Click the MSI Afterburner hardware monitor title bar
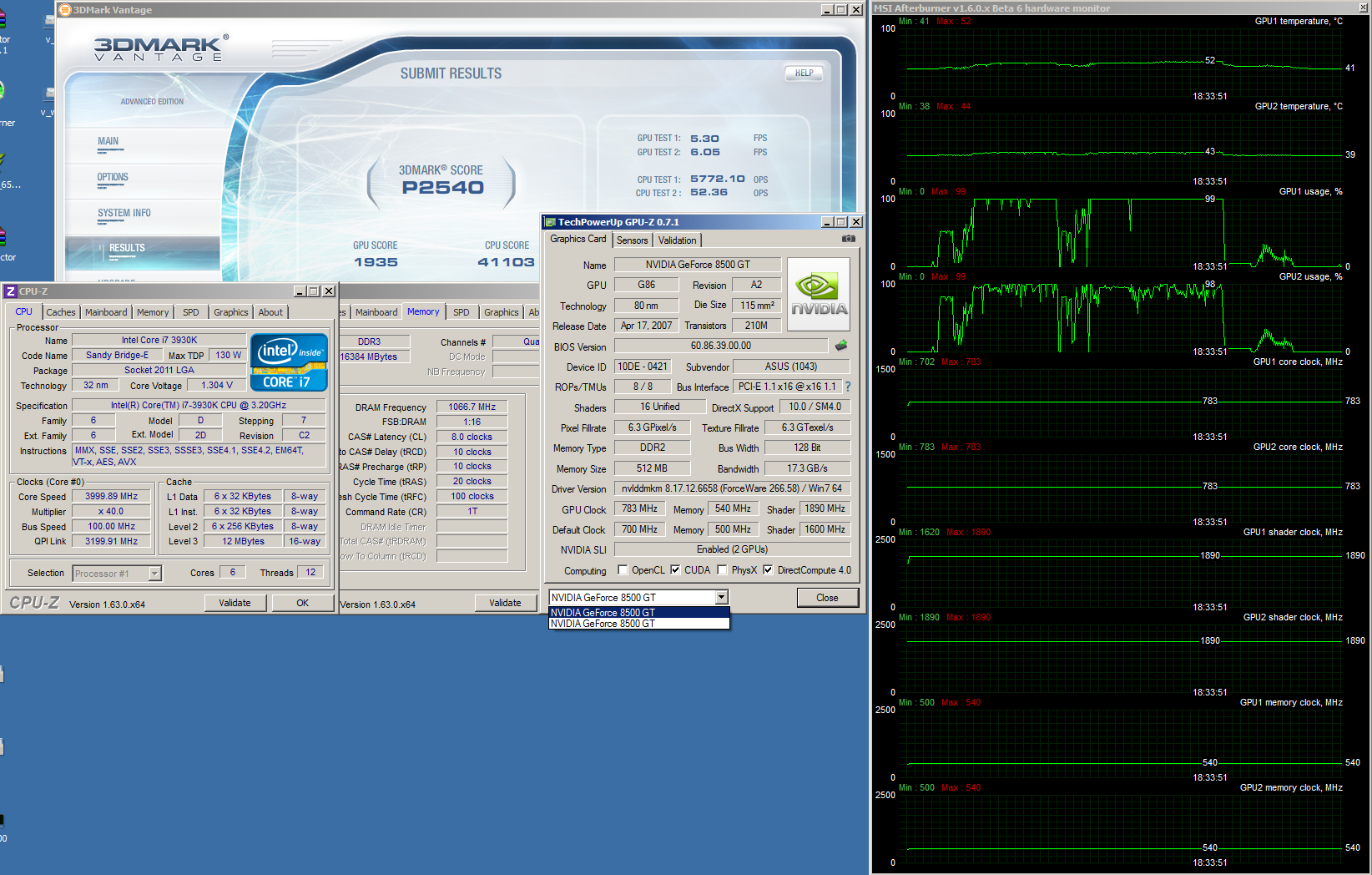This screenshot has height=875, width=1372. (x=1120, y=8)
